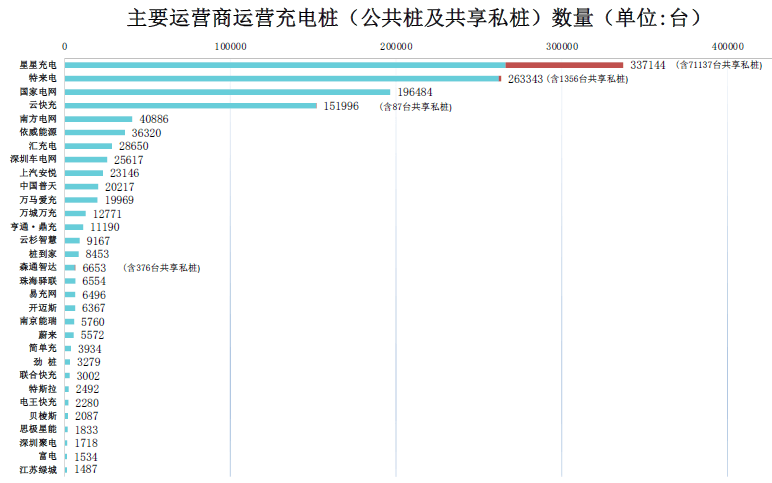Click the note 含87台共享私桩

pos(416,107)
